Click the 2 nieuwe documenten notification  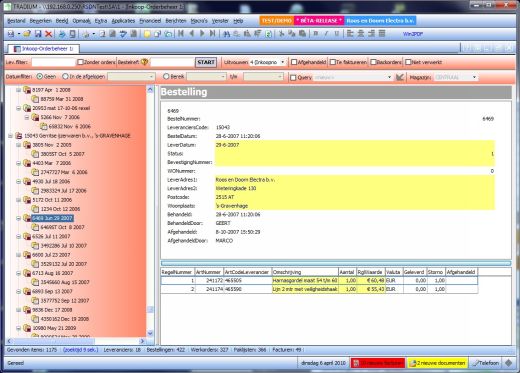[x=437, y=363]
